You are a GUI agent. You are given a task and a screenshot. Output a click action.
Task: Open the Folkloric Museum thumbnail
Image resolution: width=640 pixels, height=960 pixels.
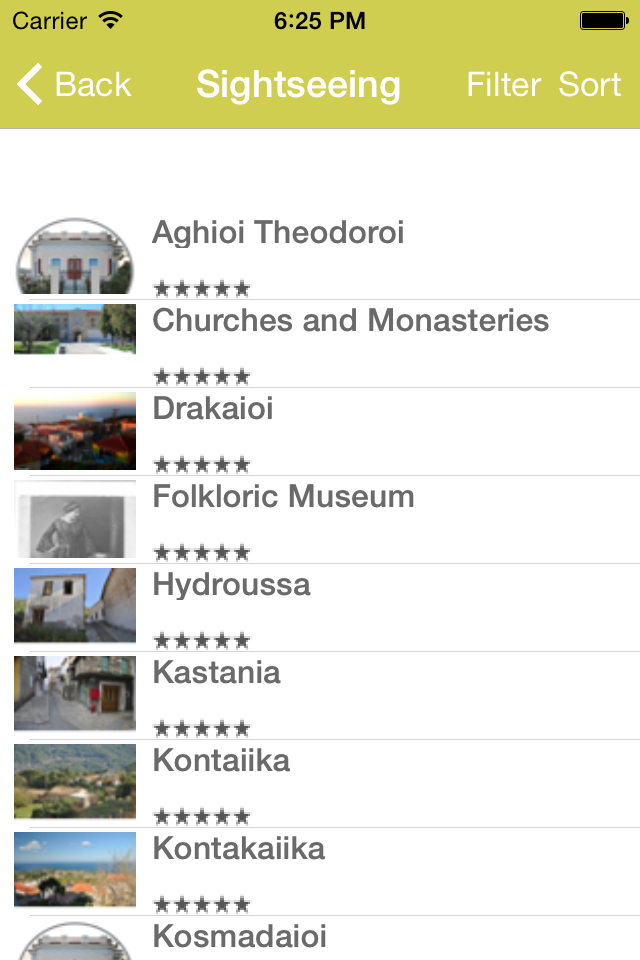[75, 519]
